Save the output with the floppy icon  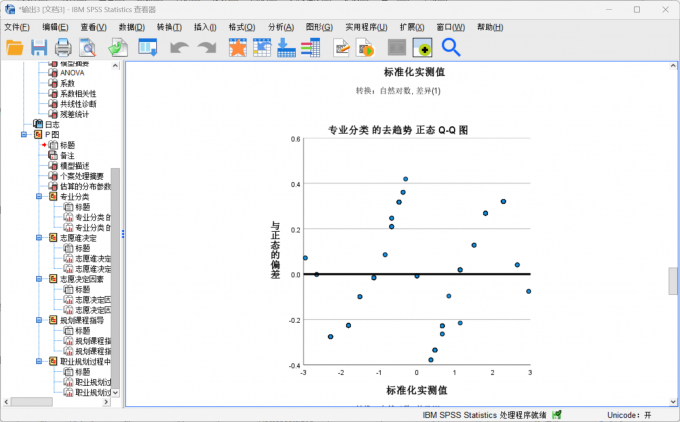[x=39, y=47]
